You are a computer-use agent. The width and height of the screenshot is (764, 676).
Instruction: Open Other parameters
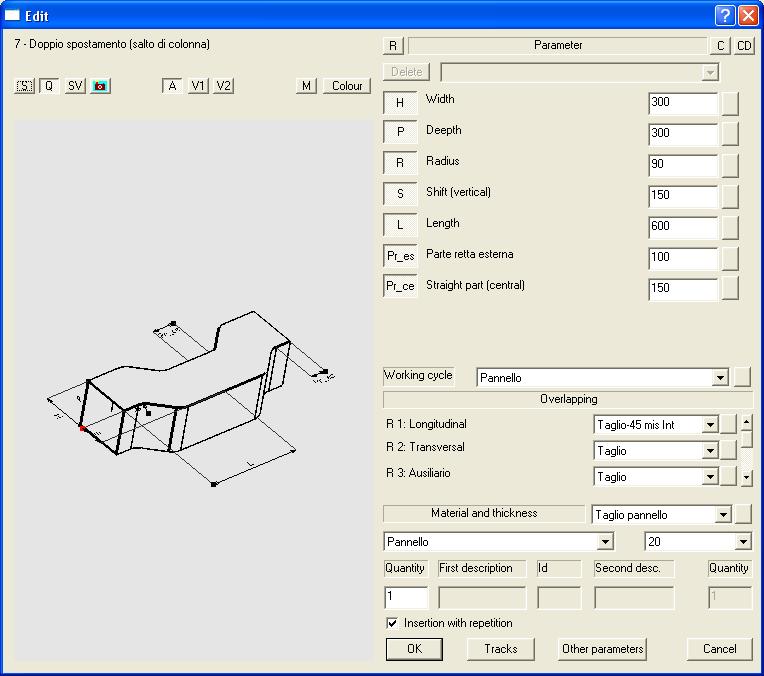point(602,649)
